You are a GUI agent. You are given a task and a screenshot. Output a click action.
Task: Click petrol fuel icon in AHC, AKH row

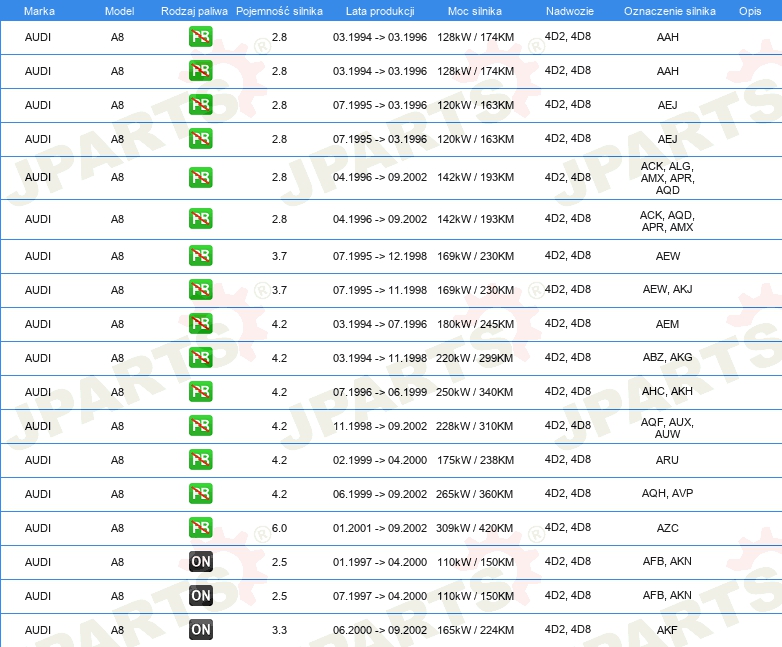(200, 392)
